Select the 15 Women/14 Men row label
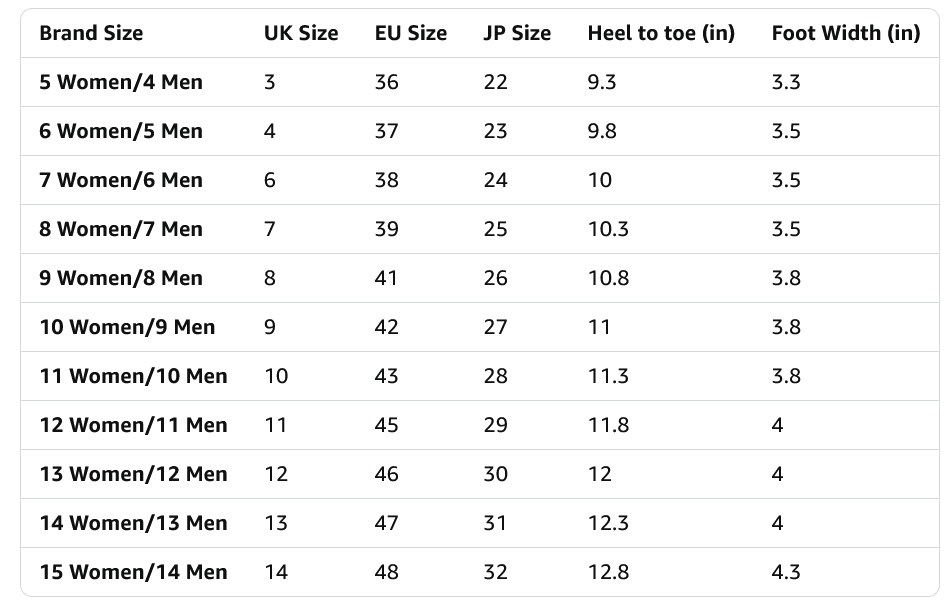The height and width of the screenshot is (612, 951). click(133, 572)
